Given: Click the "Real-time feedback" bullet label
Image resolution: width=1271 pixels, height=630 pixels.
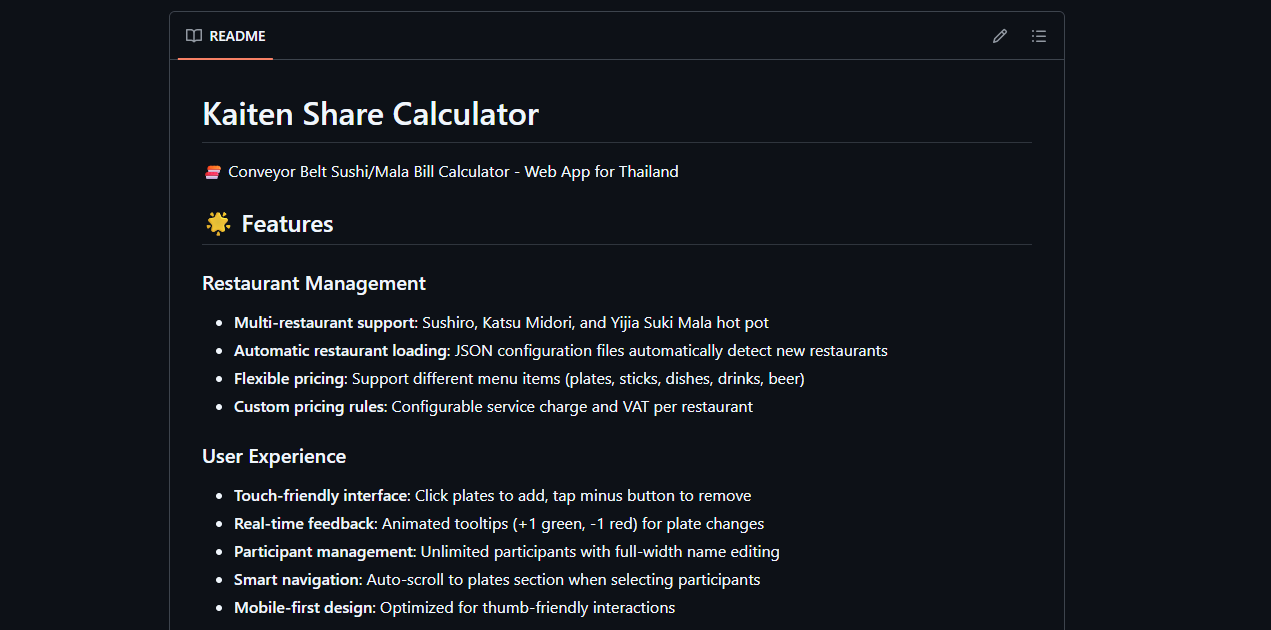Looking at the screenshot, I should [303, 524].
